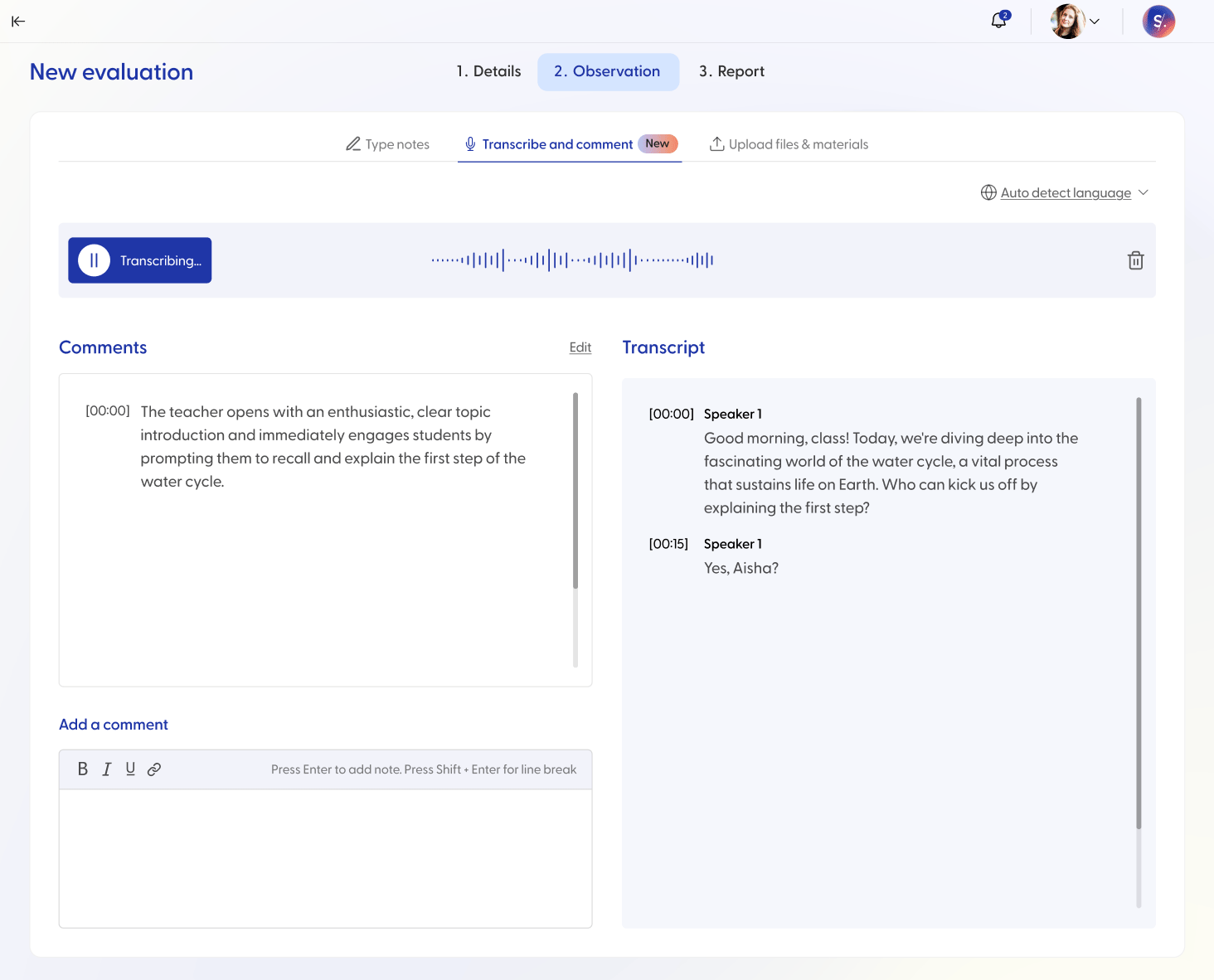Toggle underline formatting in comment editor
Viewport: 1214px width, 980px height.
tap(130, 769)
